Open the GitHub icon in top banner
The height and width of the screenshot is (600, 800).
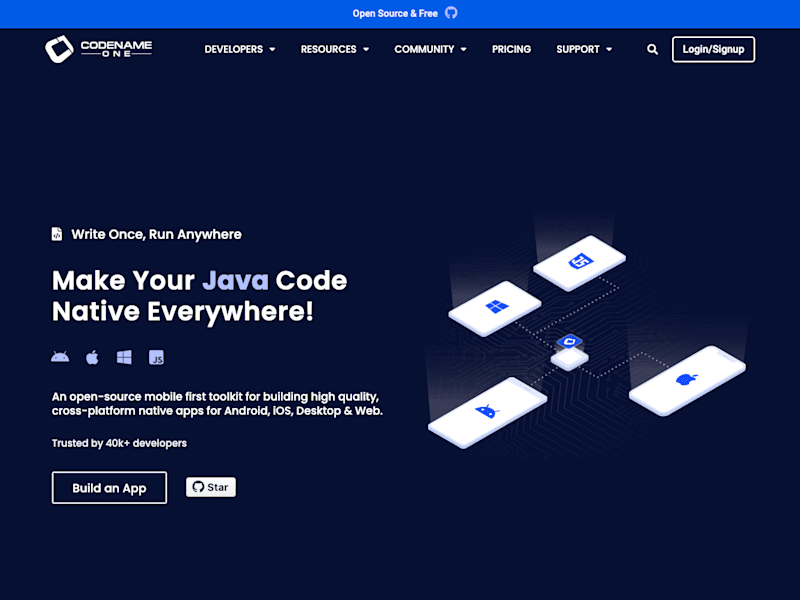[451, 13]
